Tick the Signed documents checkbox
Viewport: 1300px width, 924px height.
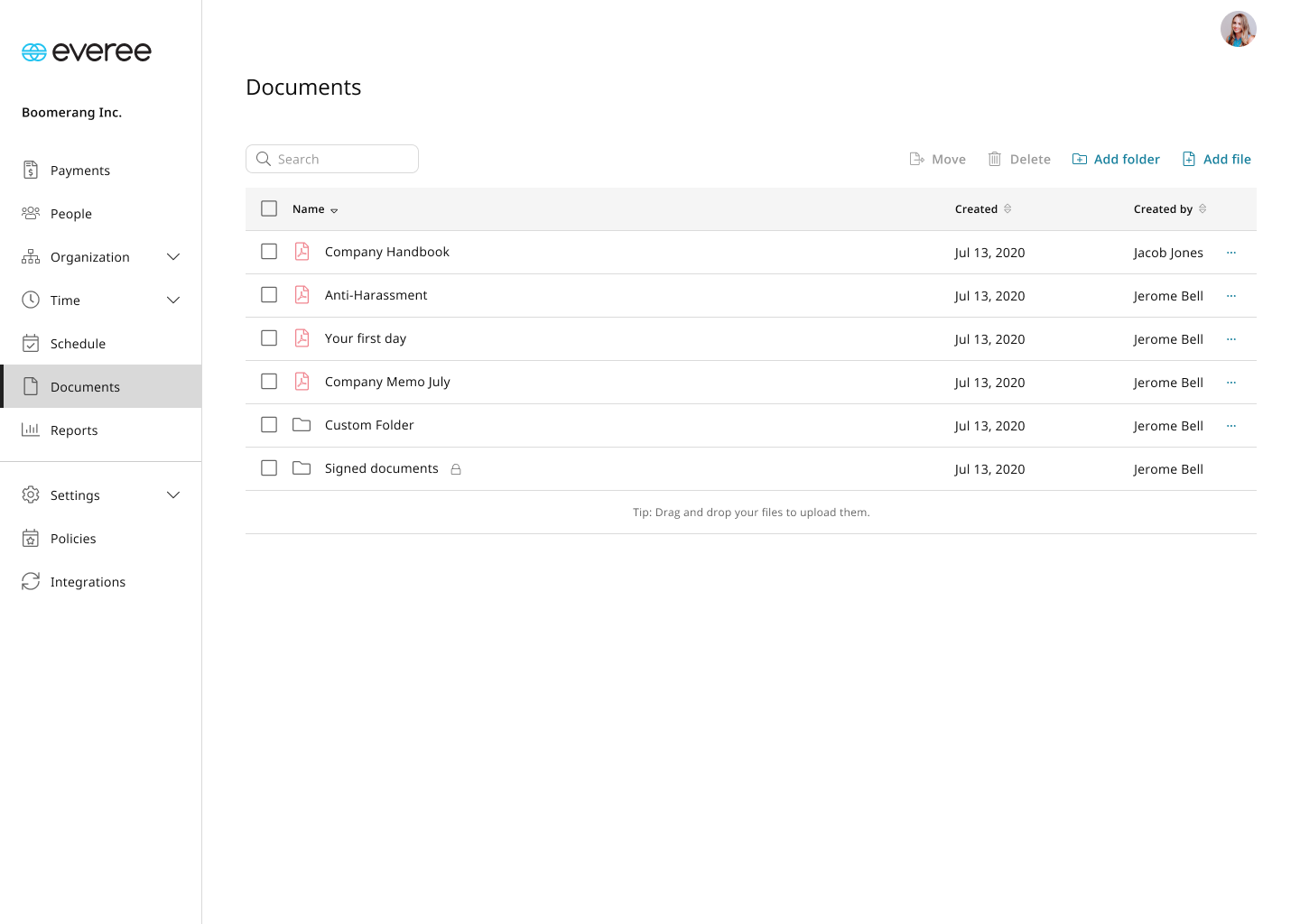[x=269, y=468]
